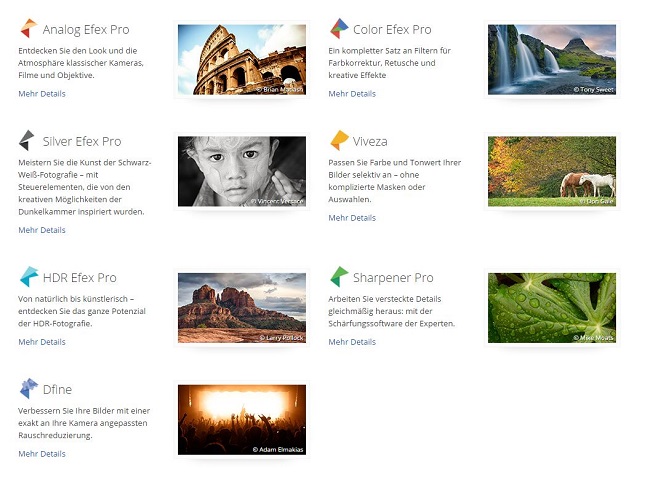Click the Color Efex Pro logo icon
650x491 pixels.
[339, 28]
